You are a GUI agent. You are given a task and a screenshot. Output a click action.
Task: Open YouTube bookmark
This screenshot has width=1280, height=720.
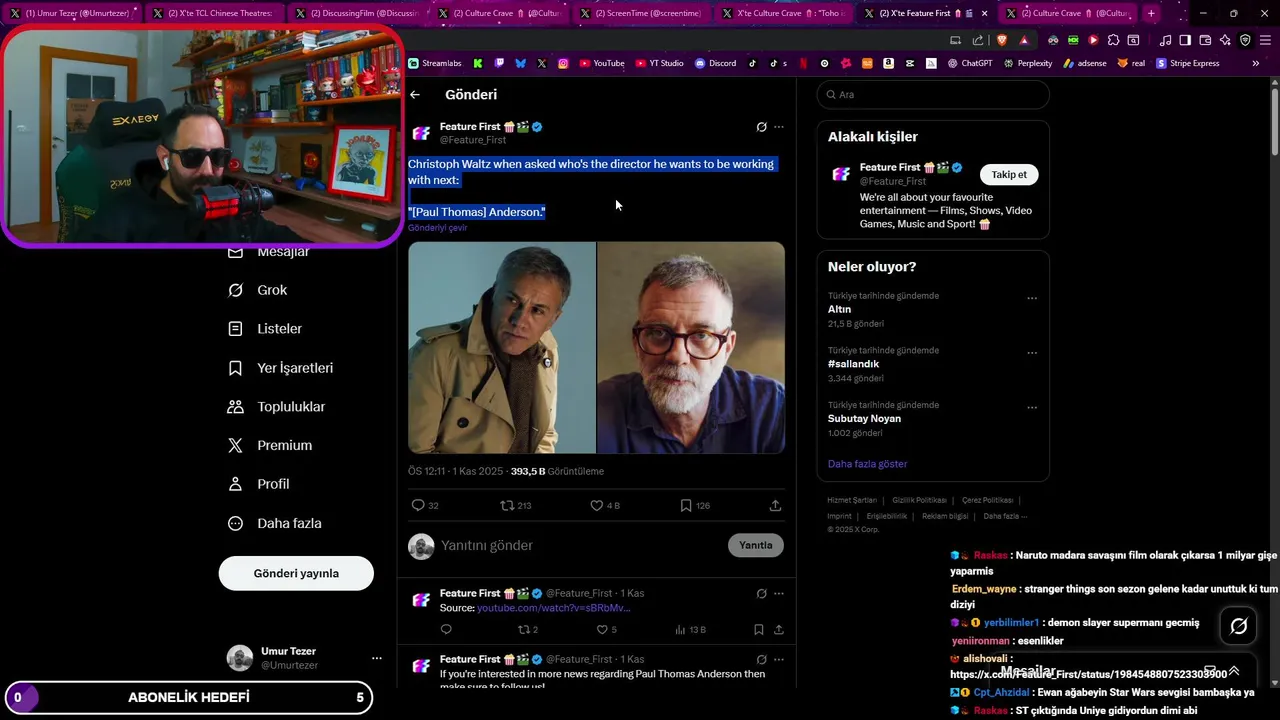(602, 63)
